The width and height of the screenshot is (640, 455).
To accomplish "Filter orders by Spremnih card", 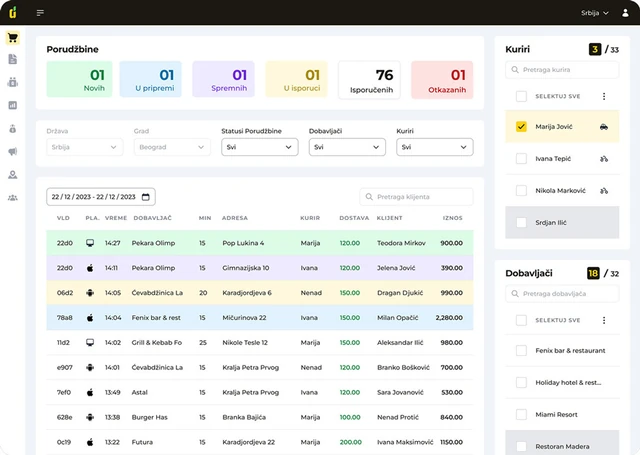I will 223,79.
